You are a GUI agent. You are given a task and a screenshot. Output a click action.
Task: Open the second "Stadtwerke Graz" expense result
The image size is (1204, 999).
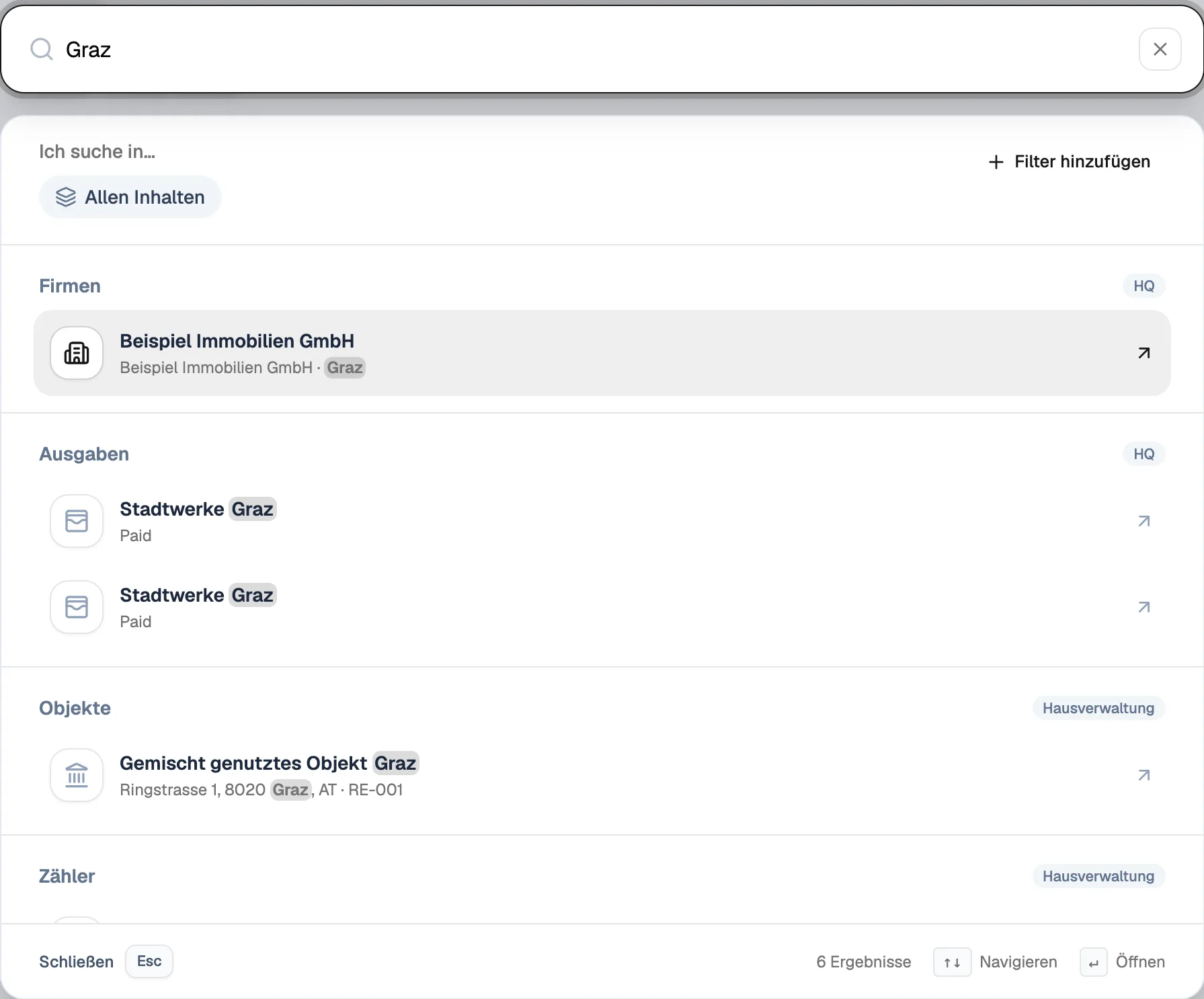pos(602,607)
